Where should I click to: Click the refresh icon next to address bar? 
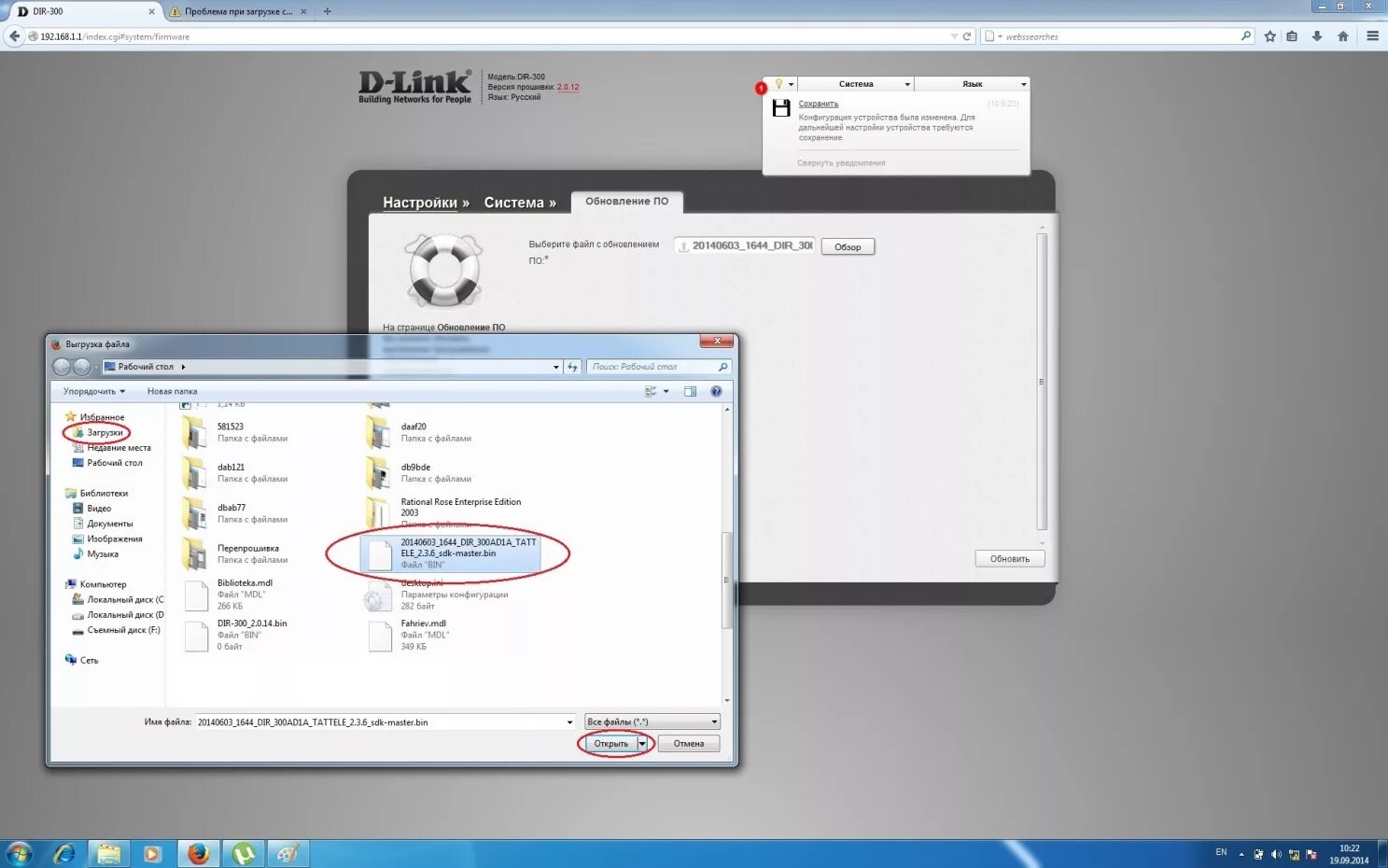click(x=573, y=367)
